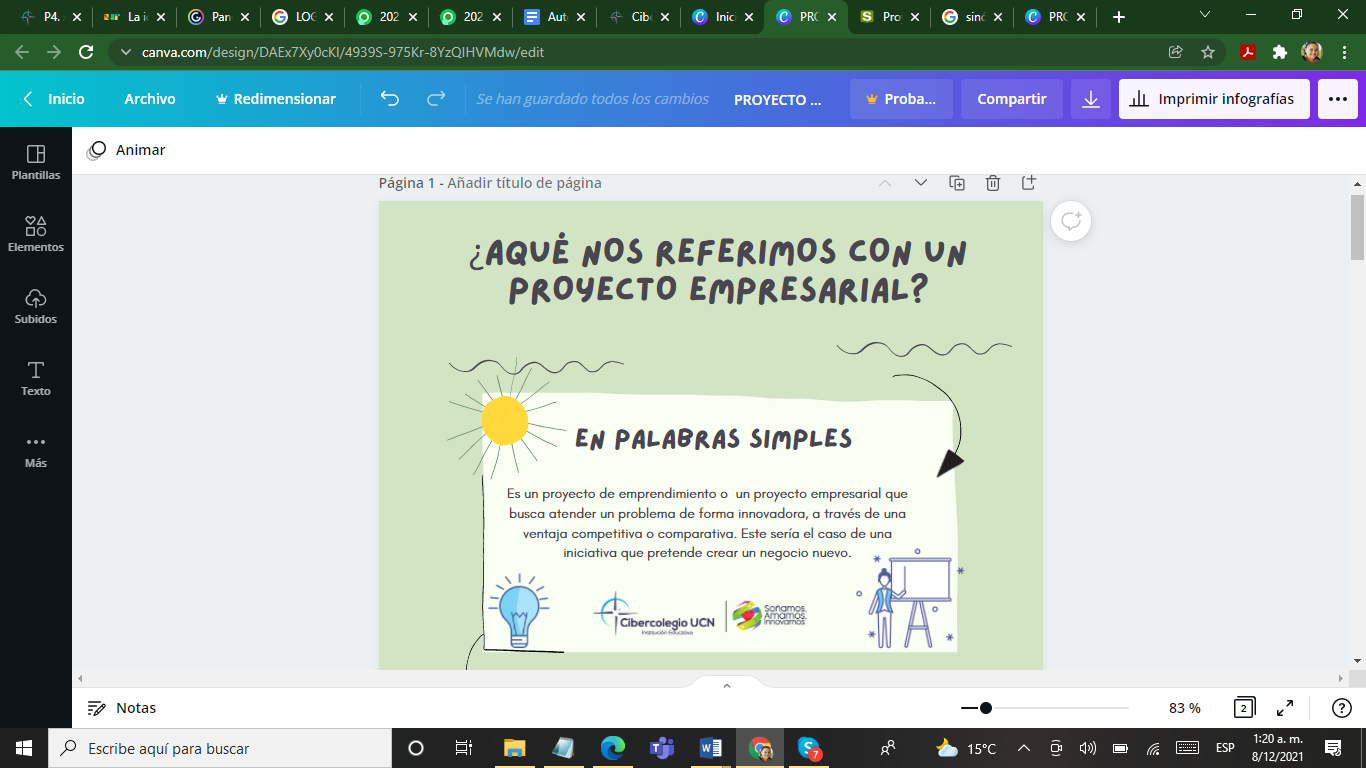Add a new page with the add-page icon

1028,183
